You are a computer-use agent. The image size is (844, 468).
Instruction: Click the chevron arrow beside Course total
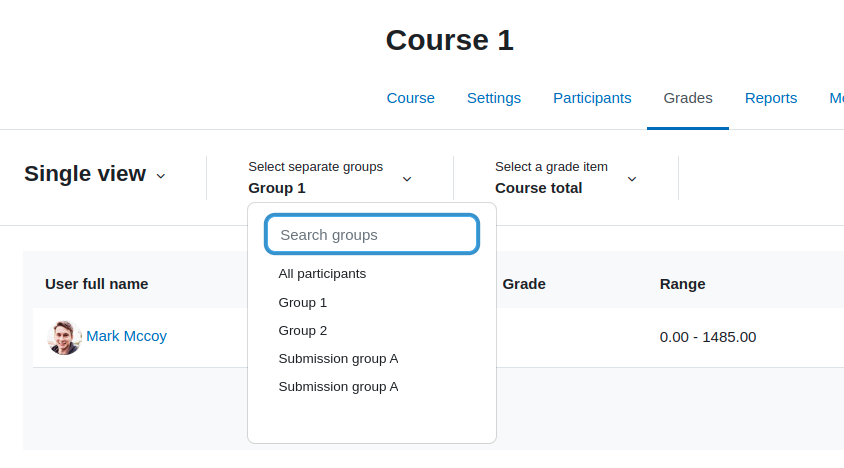[632, 179]
